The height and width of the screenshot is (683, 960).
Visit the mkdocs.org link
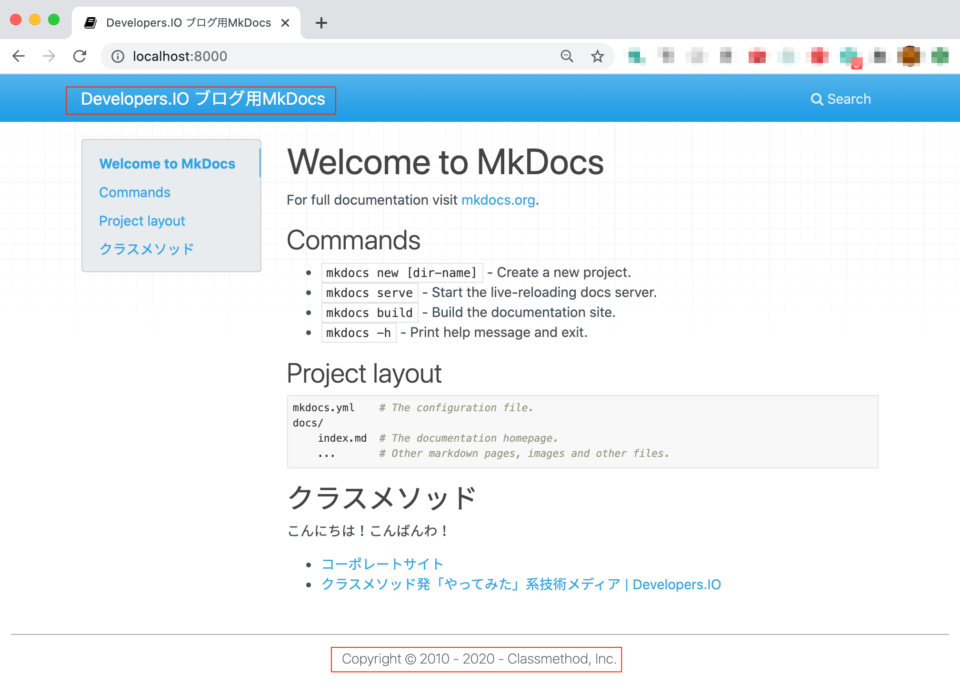[497, 199]
